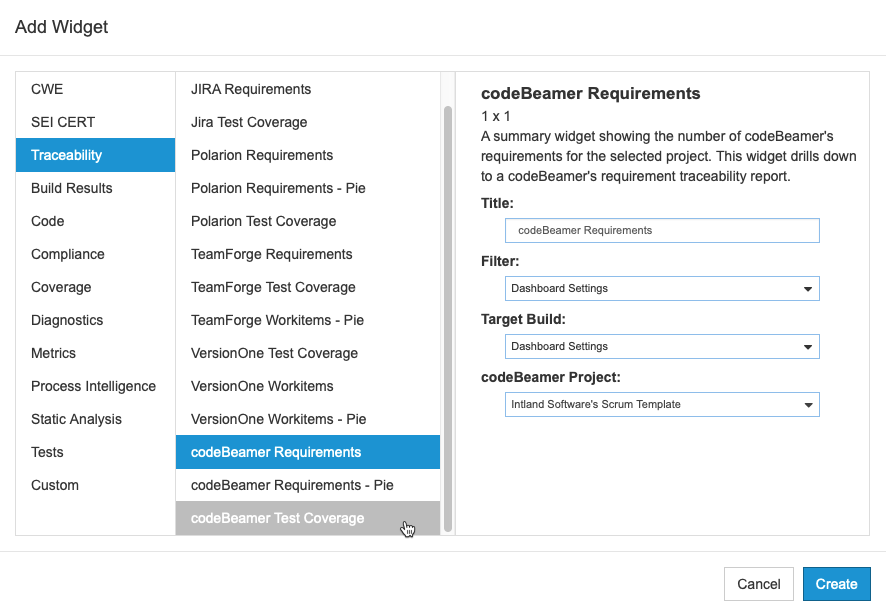Open the Filter dropdown
Viewport: 886px width, 616px height.
662,288
